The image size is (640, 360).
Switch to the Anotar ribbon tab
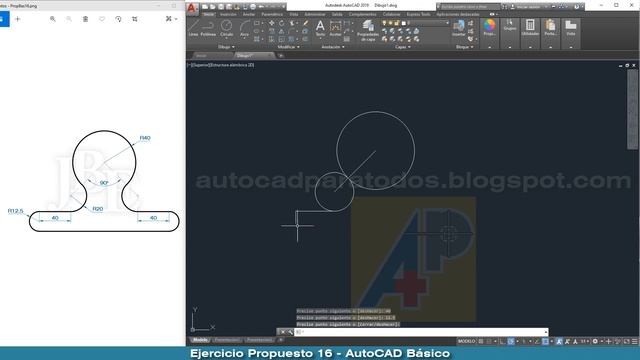pyautogui.click(x=249, y=14)
